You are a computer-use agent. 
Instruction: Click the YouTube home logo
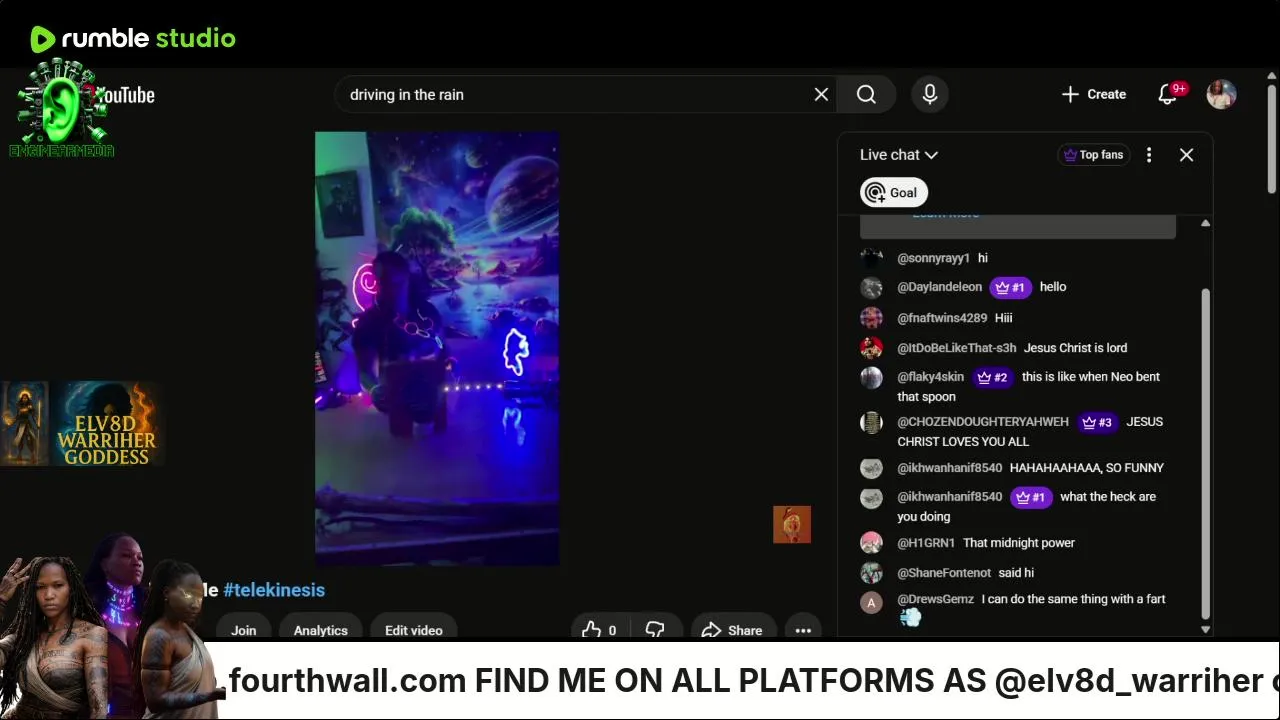pos(125,95)
